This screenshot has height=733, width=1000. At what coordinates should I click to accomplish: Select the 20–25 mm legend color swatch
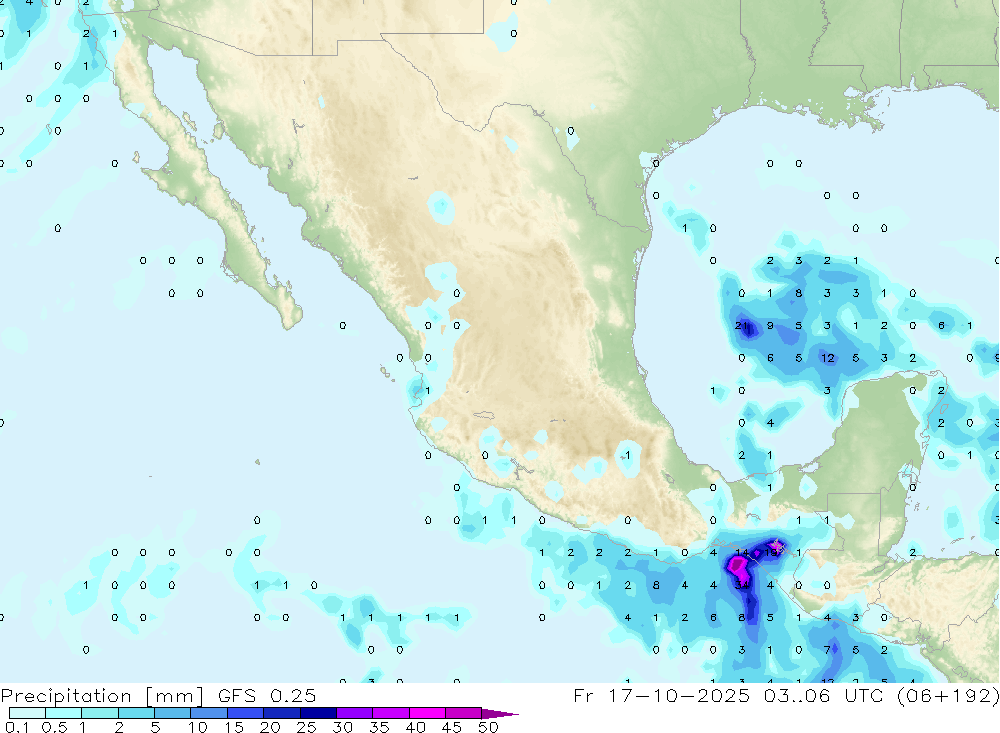[x=282, y=713]
